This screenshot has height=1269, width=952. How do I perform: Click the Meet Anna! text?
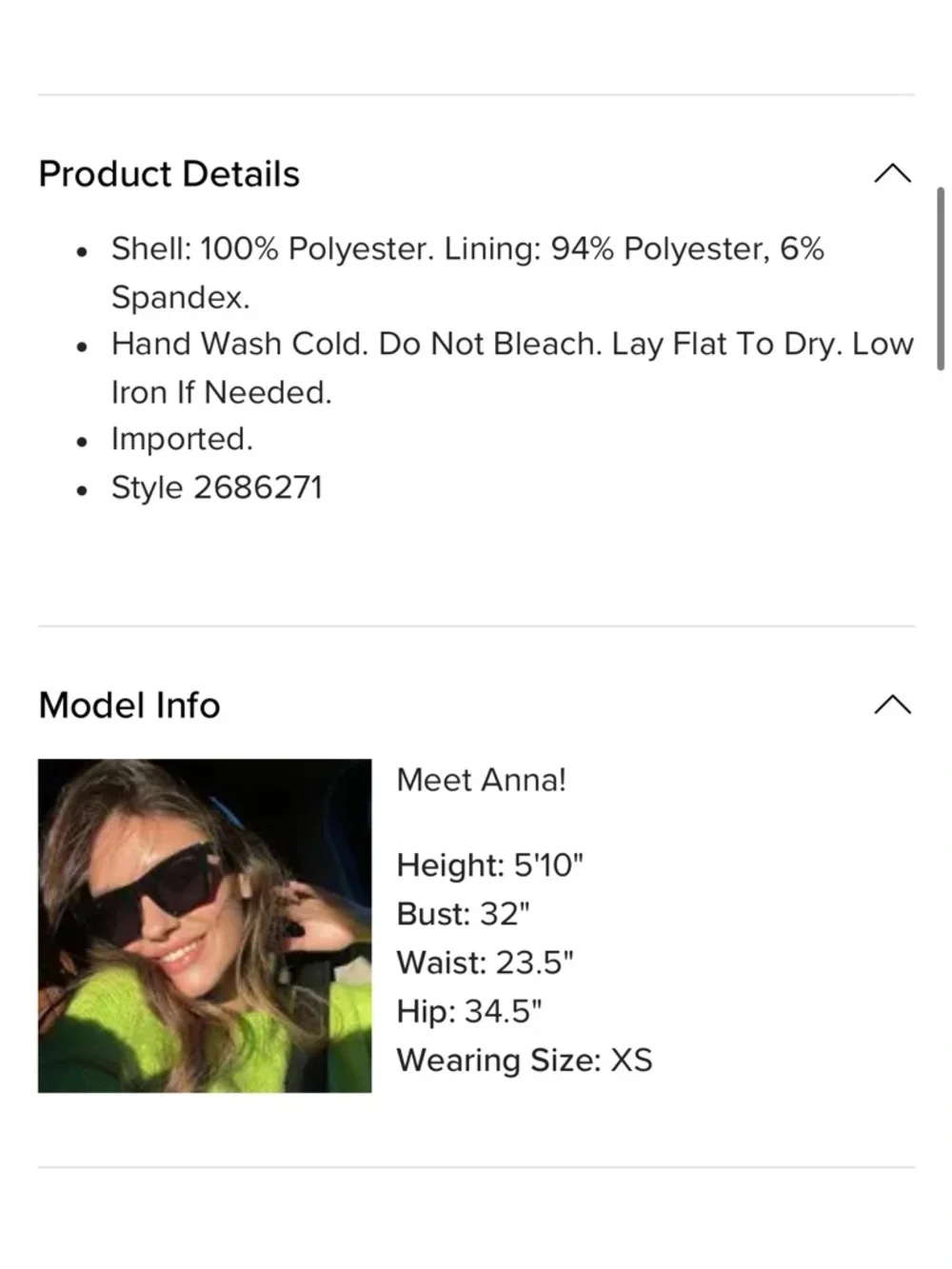[x=481, y=780]
